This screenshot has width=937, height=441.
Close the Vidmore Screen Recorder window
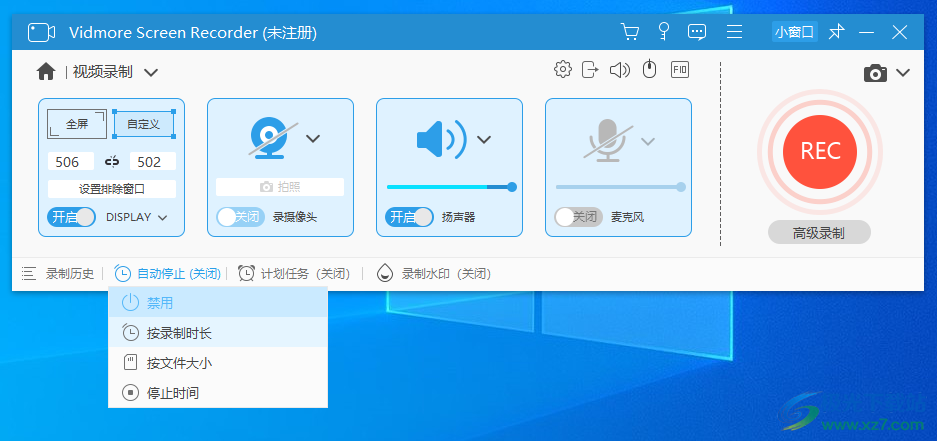[x=899, y=32]
